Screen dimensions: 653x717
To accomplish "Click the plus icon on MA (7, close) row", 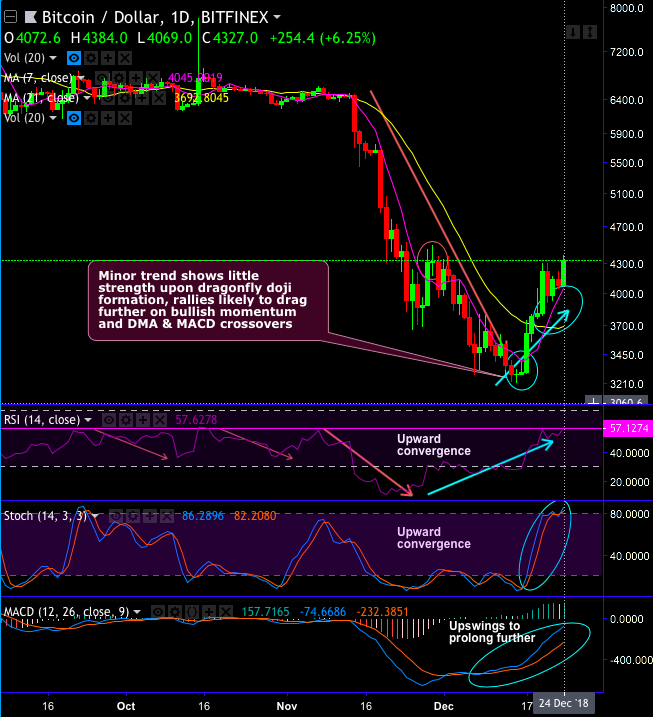I will pos(136,78).
